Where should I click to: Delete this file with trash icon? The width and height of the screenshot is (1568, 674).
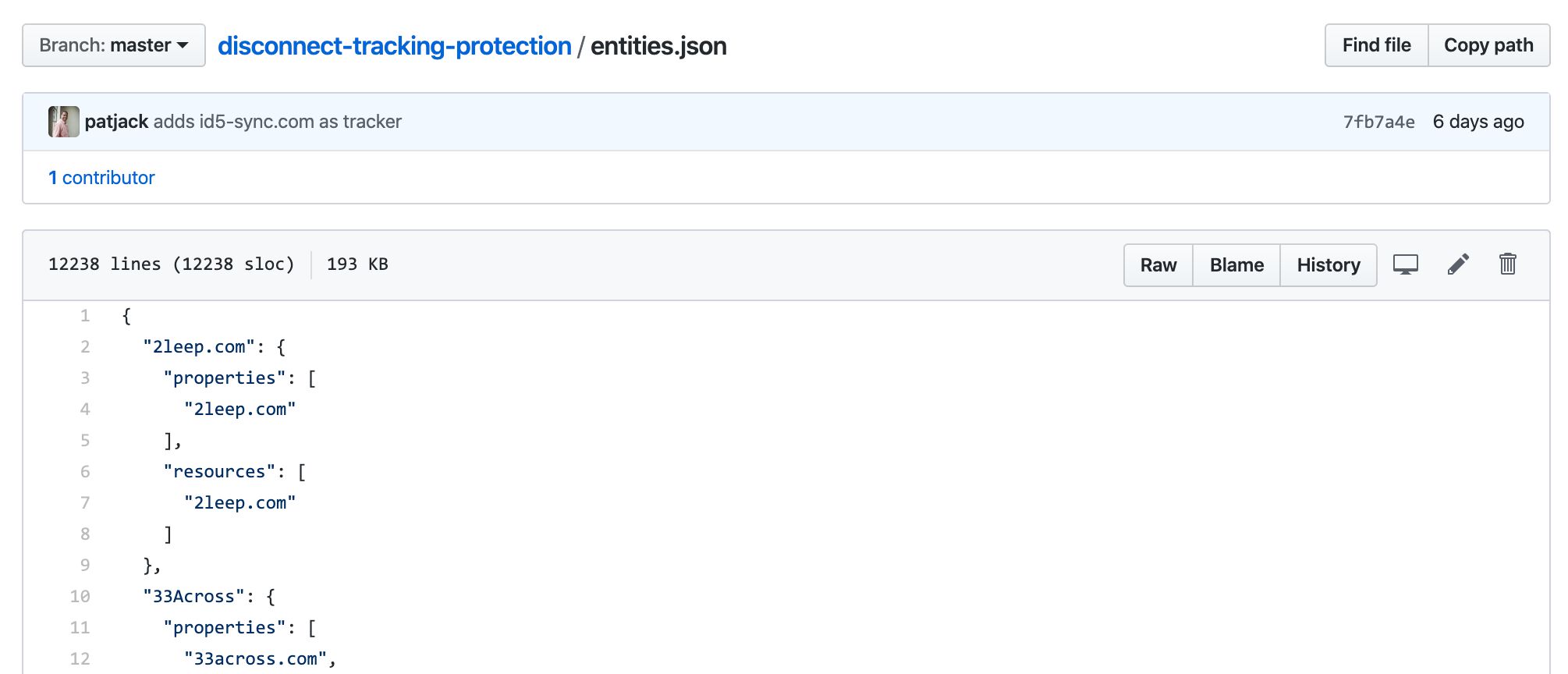click(1507, 264)
